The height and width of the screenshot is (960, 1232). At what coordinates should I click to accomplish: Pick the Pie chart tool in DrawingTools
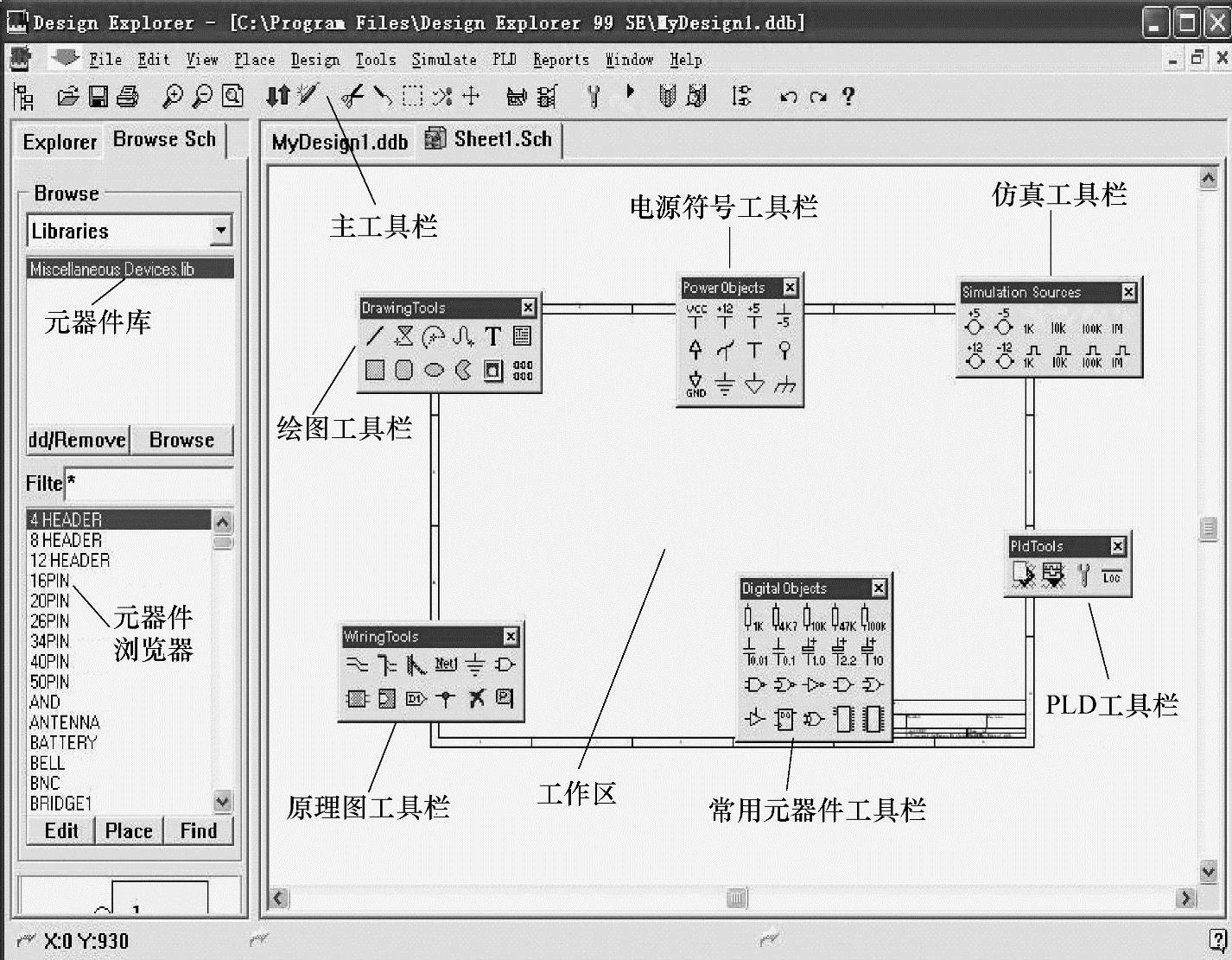point(463,370)
